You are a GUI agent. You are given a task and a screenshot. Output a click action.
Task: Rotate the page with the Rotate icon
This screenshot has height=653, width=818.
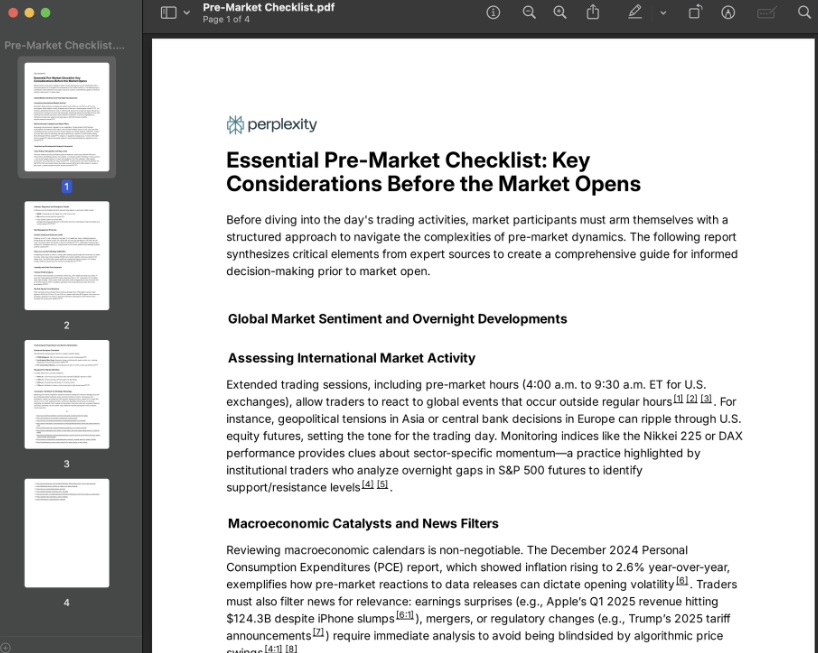point(695,12)
